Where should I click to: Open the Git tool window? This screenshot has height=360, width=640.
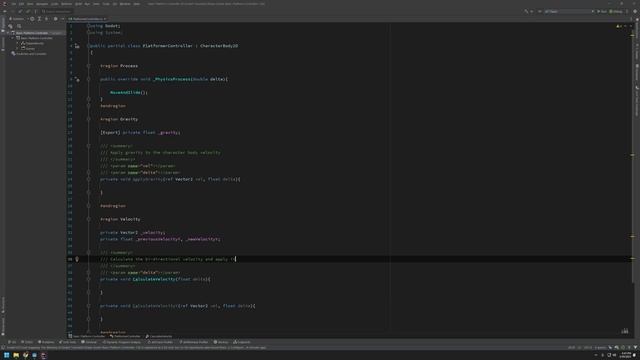pos(12,342)
